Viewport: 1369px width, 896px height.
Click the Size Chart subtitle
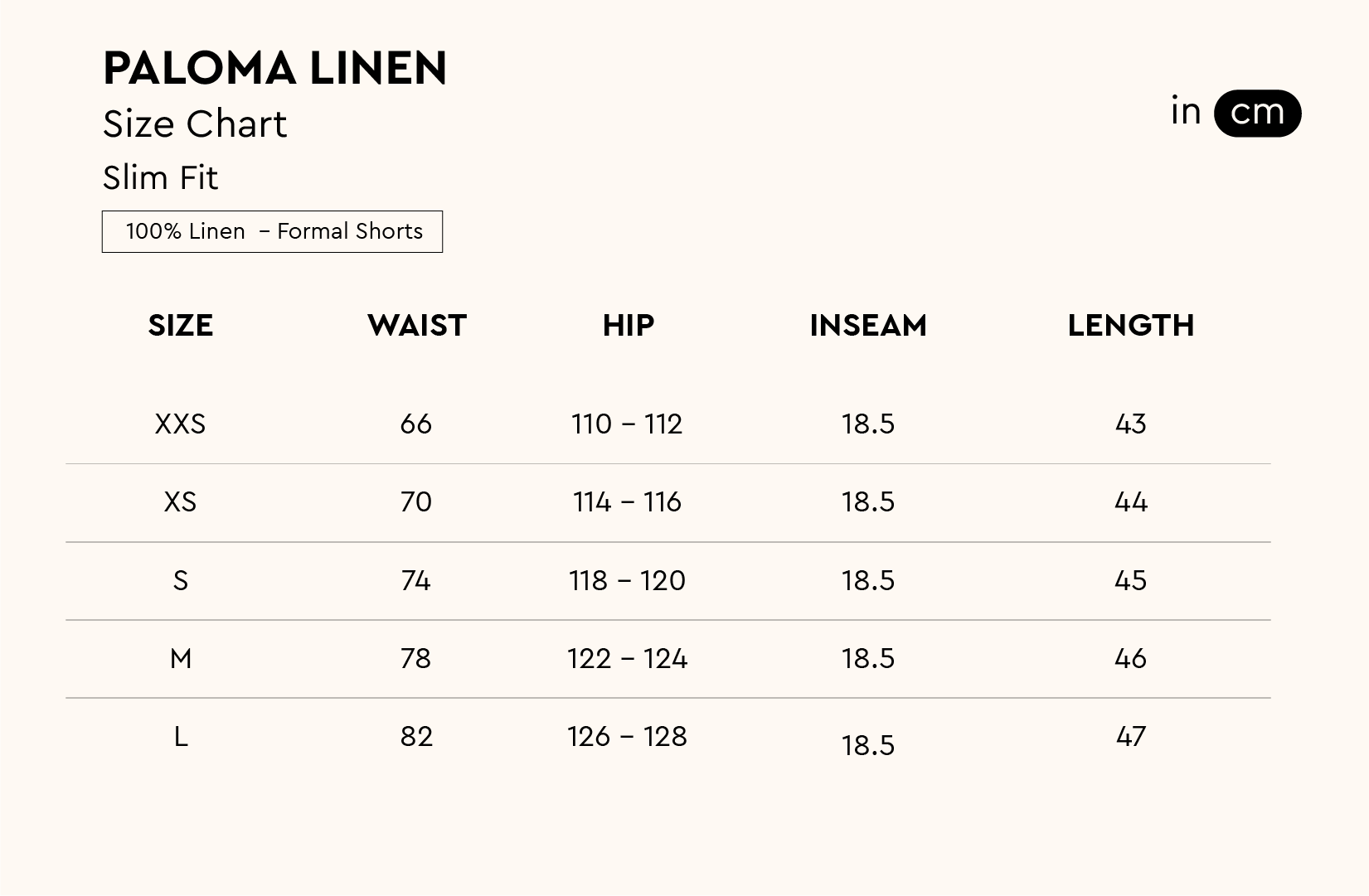(x=195, y=124)
